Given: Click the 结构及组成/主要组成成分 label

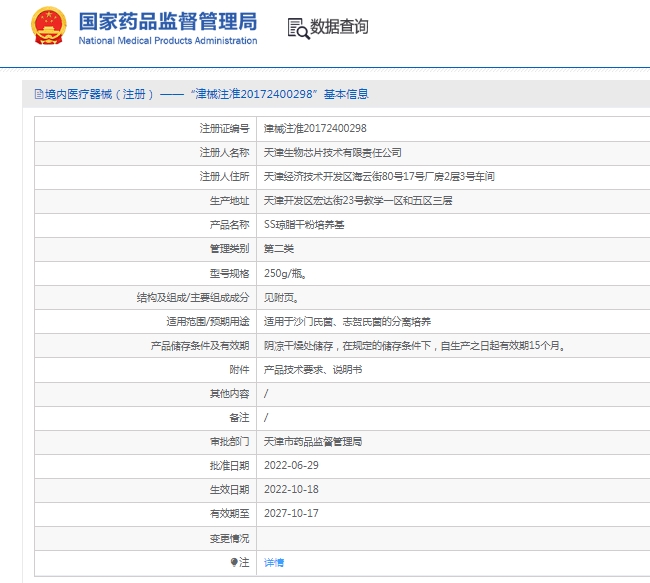Looking at the screenshot, I should click(x=193, y=297).
